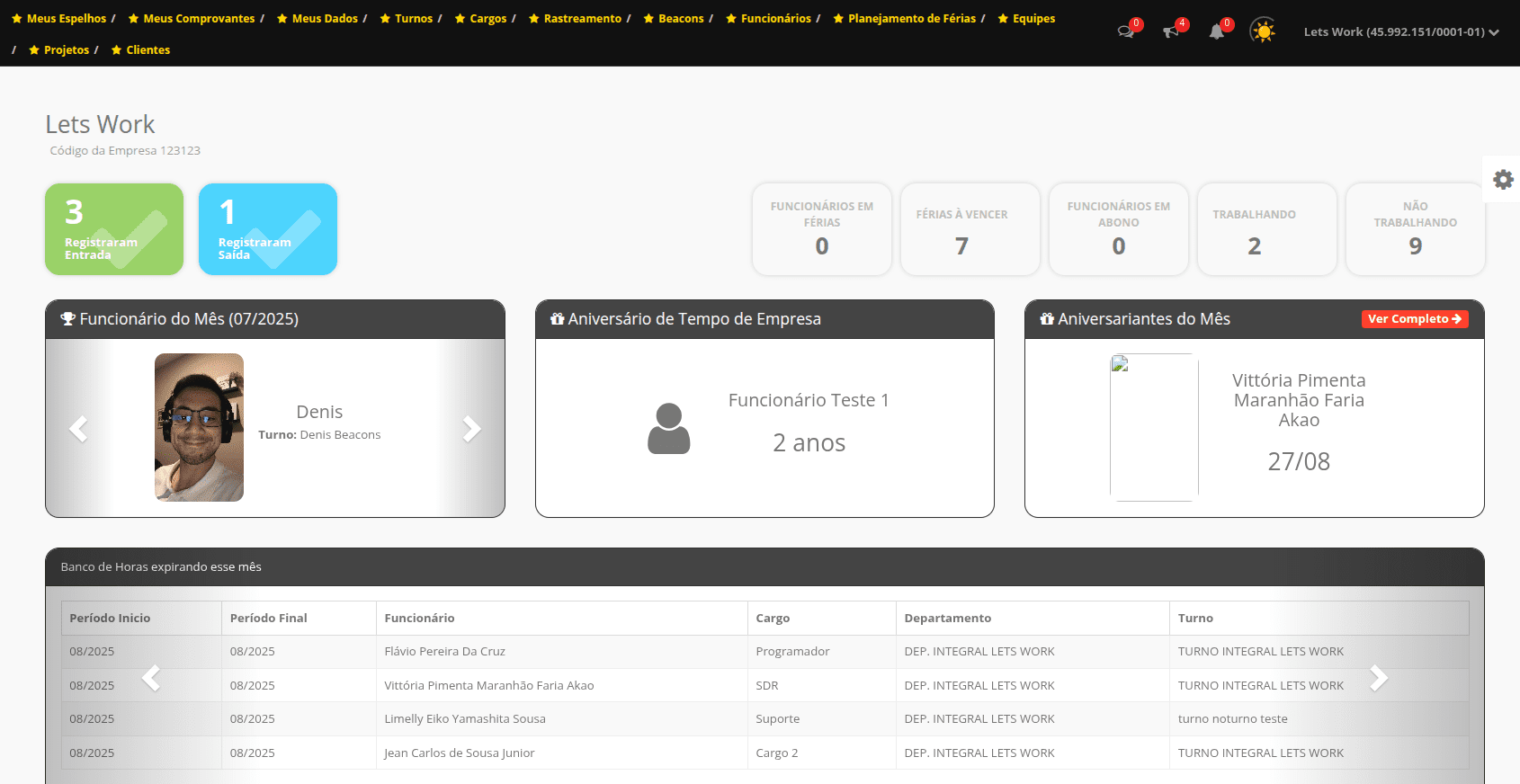The image size is (1520, 784).
Task: Click Ver Completo button
Action: click(1415, 319)
